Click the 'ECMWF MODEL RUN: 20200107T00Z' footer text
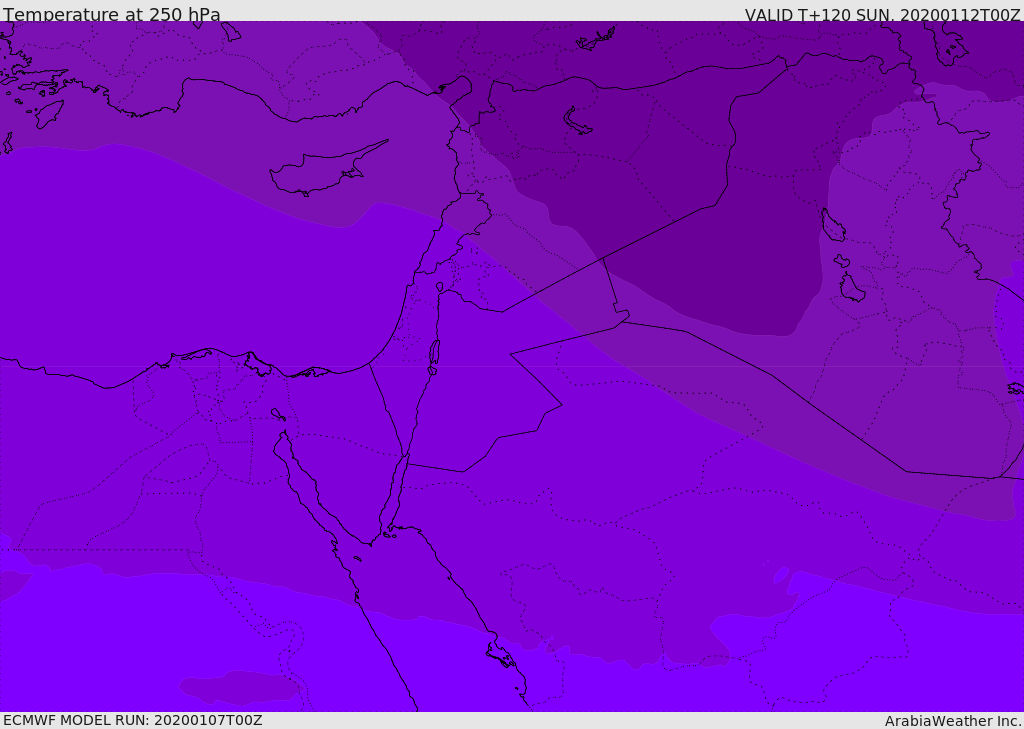Screen dimensions: 1024x729 133,720
